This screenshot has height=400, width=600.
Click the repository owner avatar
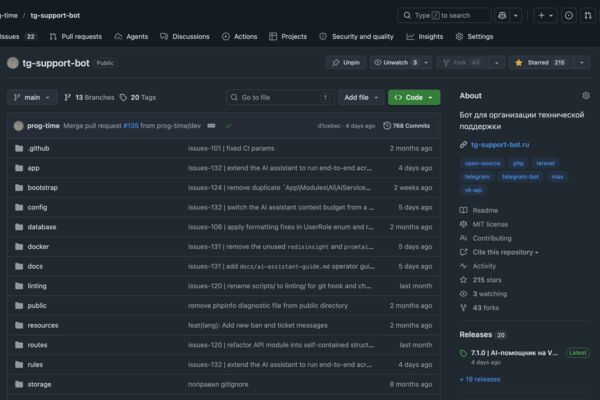click(13, 63)
